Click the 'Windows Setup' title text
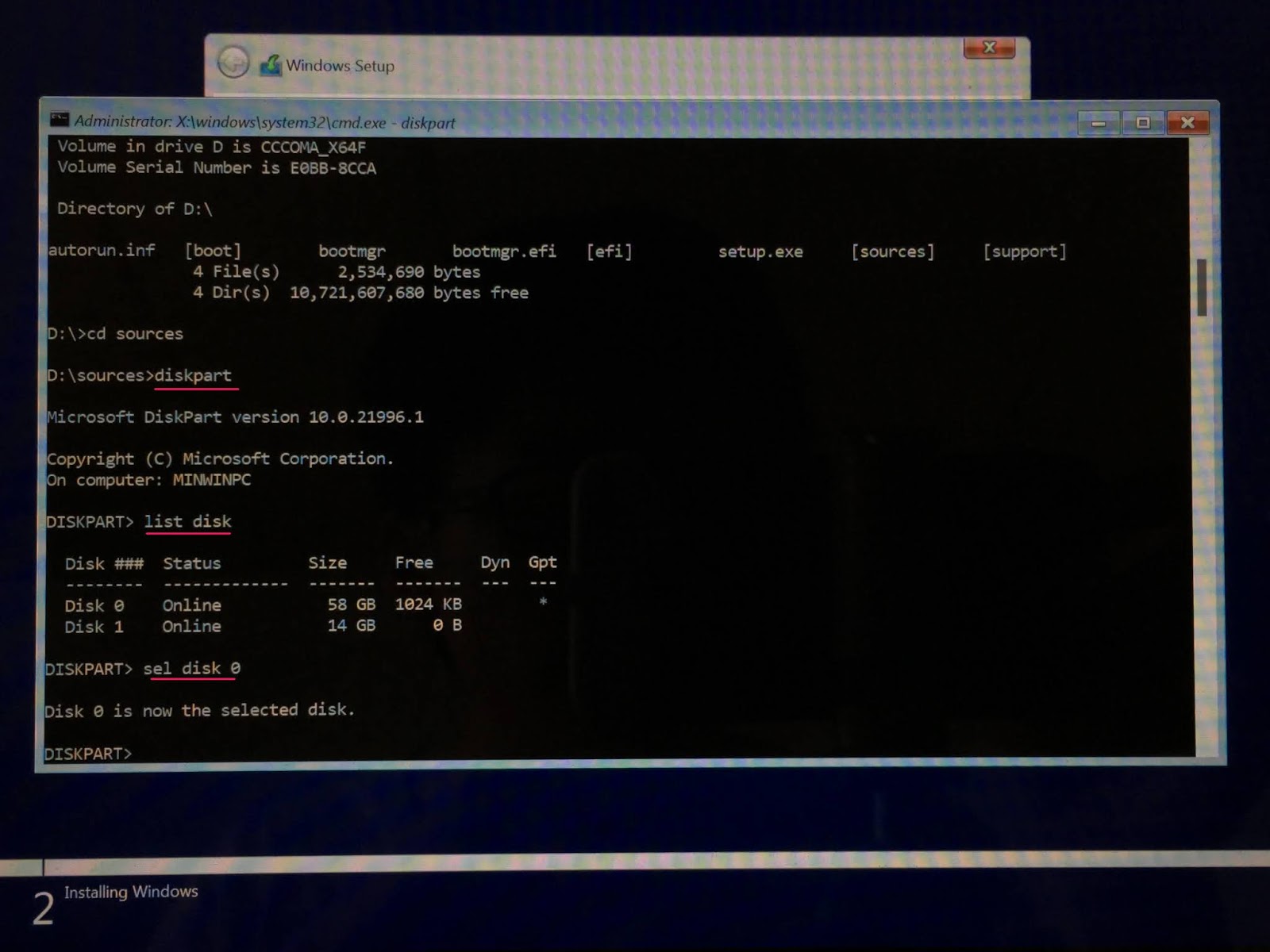The image size is (1270, 952). click(x=340, y=66)
